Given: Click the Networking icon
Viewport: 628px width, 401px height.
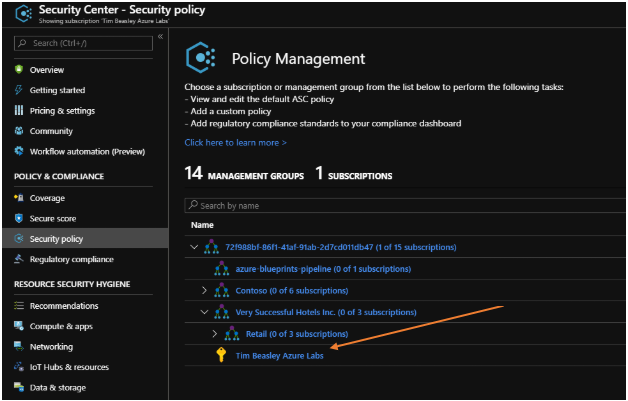Looking at the screenshot, I should [x=19, y=346].
